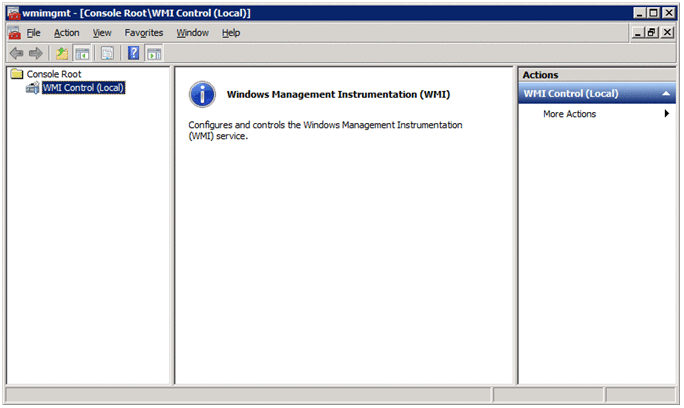Open the Help menu
684x408 pixels.
231,33
